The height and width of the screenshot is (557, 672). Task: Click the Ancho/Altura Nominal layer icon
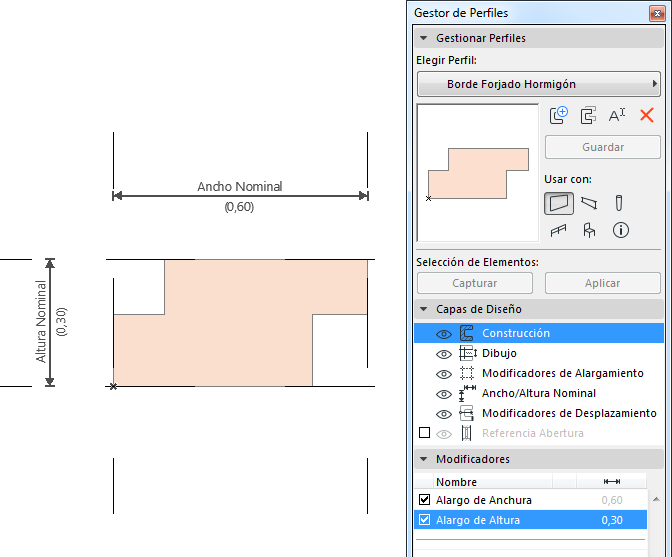pyautogui.click(x=467, y=393)
